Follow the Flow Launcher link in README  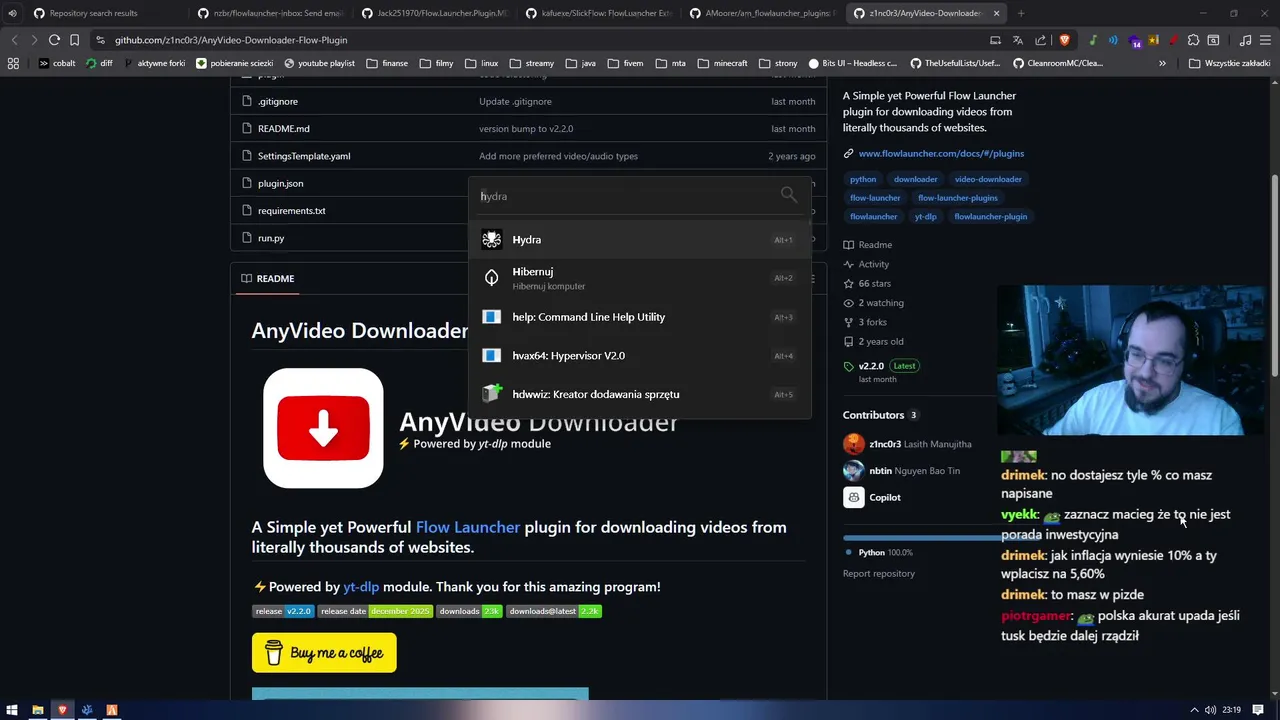468,527
